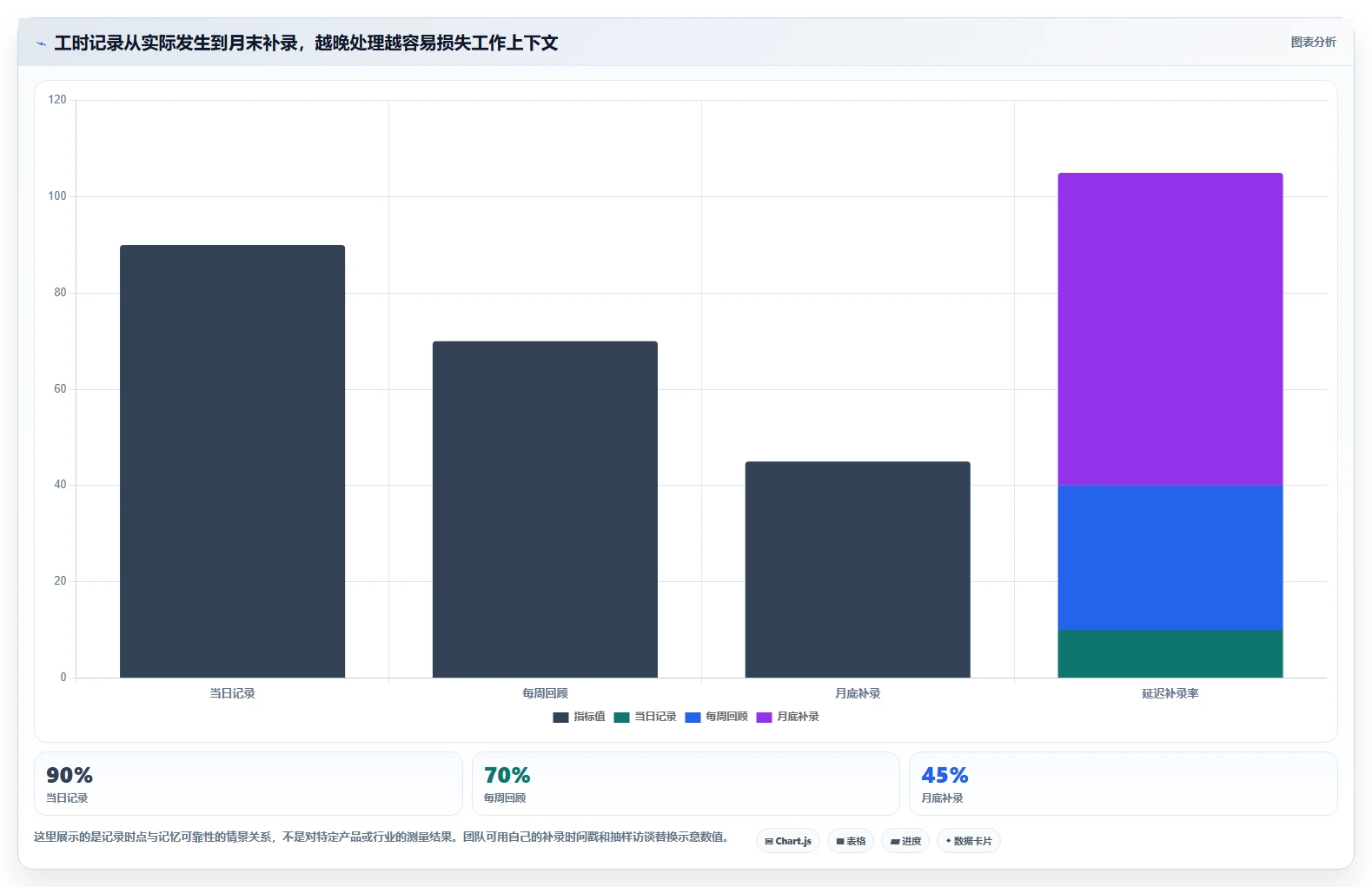Click the 120 y-axis value

57,100
